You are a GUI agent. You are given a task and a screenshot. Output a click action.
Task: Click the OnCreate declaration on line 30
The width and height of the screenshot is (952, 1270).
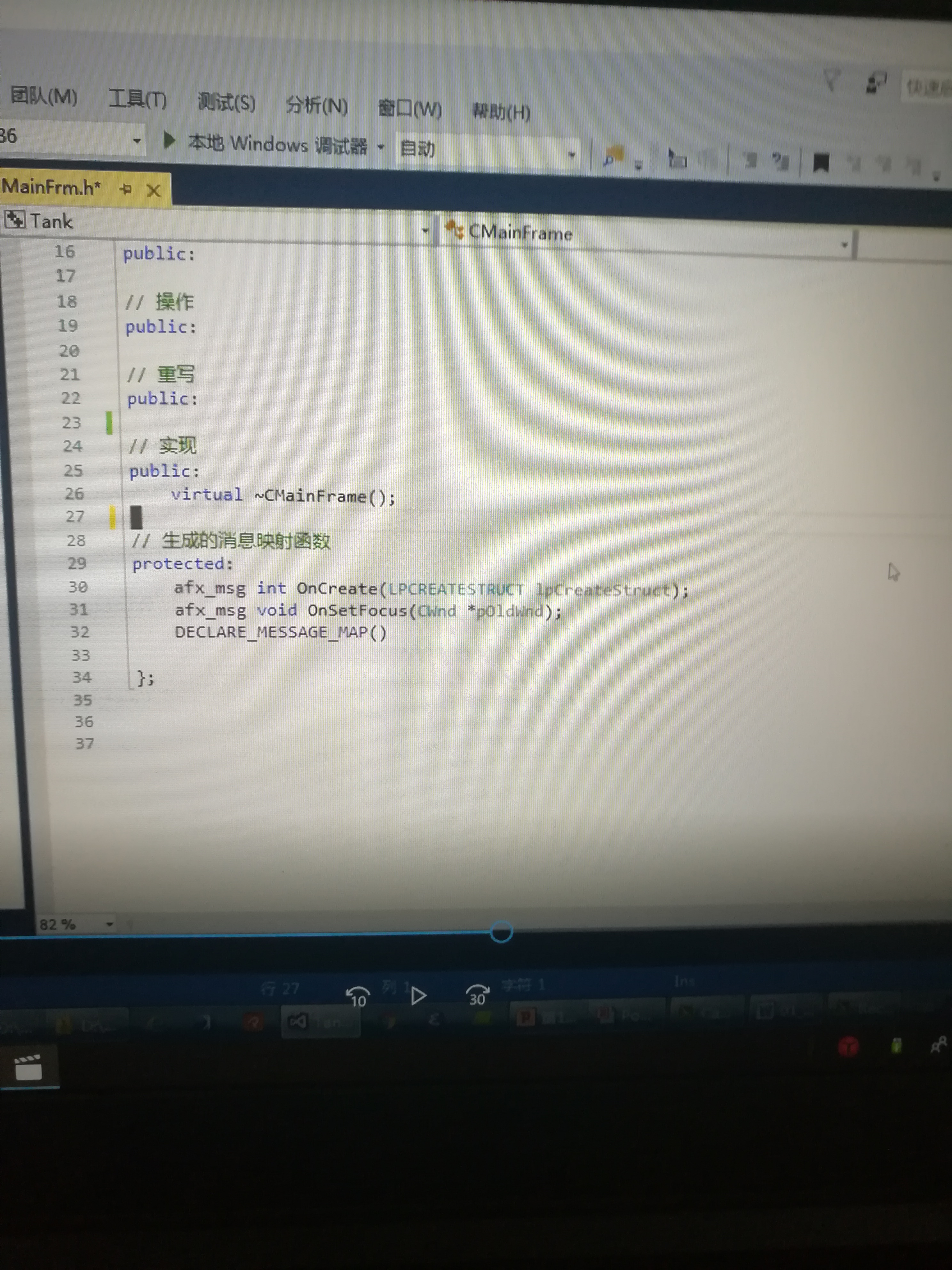[432, 589]
